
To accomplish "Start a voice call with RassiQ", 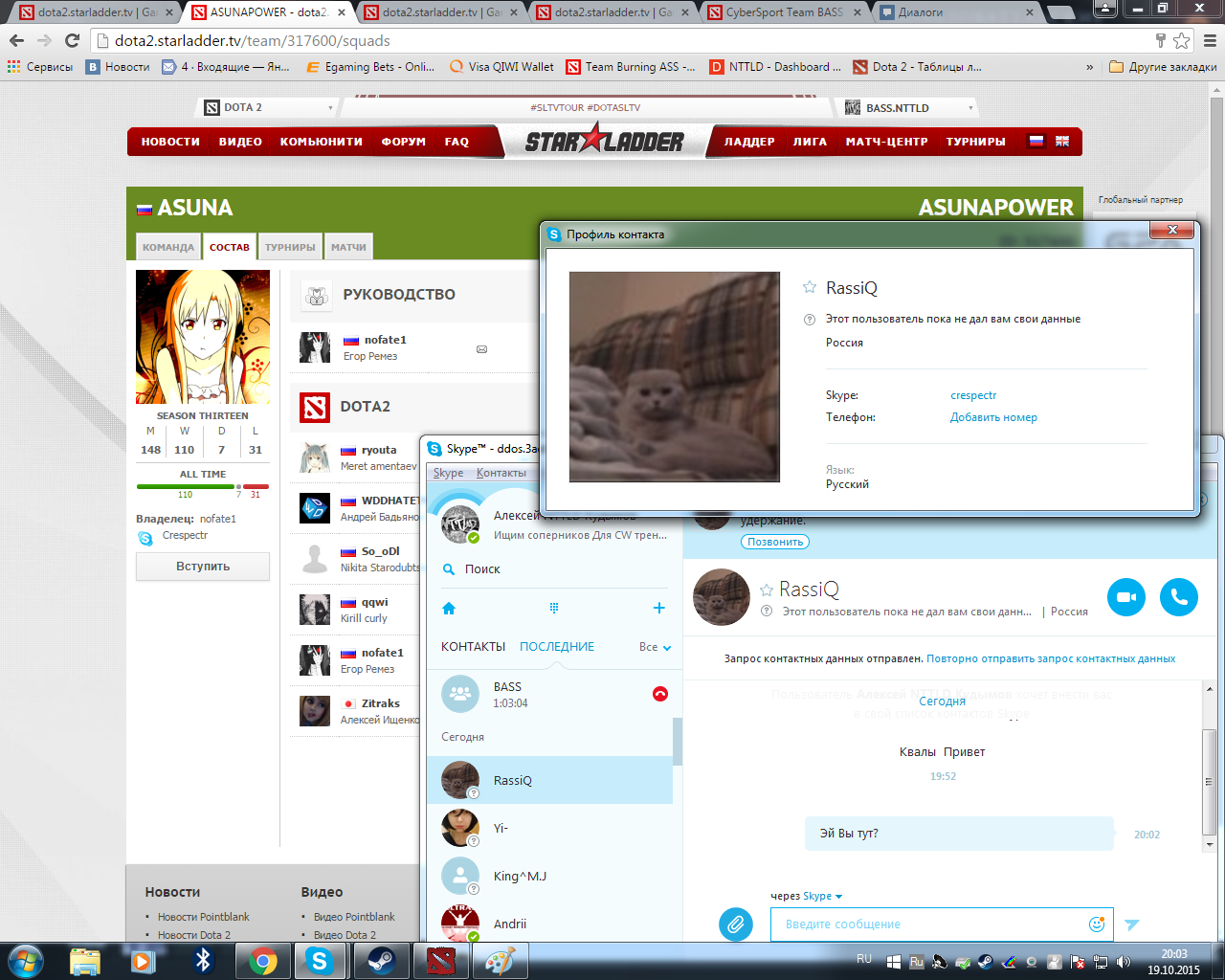I will click(x=1179, y=597).
